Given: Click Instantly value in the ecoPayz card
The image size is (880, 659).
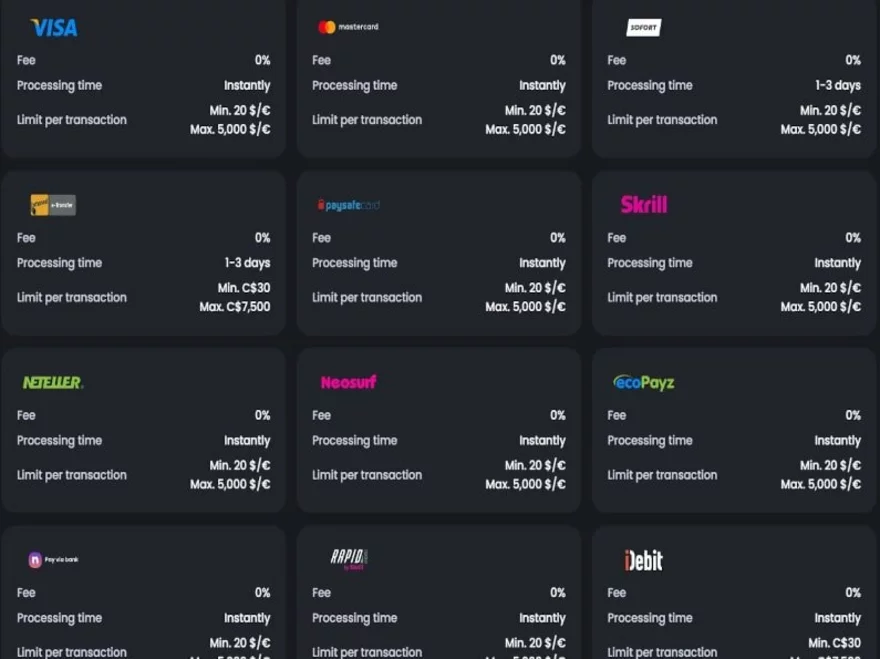Looking at the screenshot, I should click(x=837, y=441).
